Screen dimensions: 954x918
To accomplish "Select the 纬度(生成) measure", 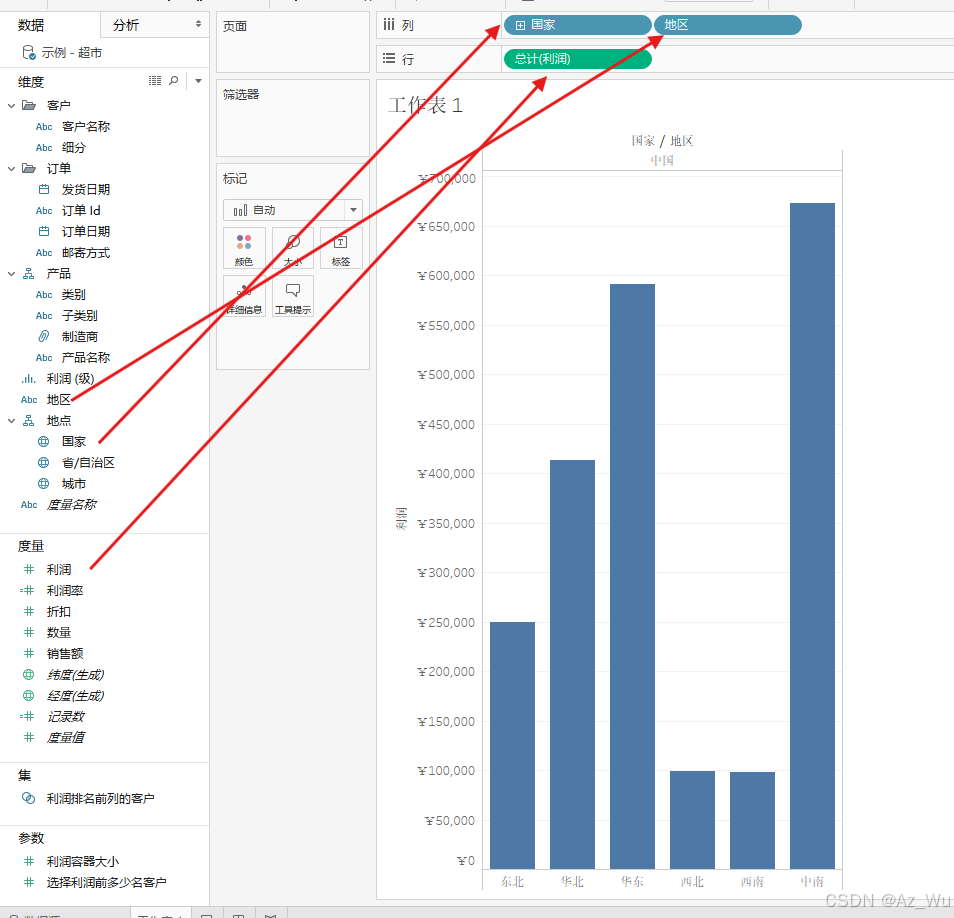I will coord(75,675).
